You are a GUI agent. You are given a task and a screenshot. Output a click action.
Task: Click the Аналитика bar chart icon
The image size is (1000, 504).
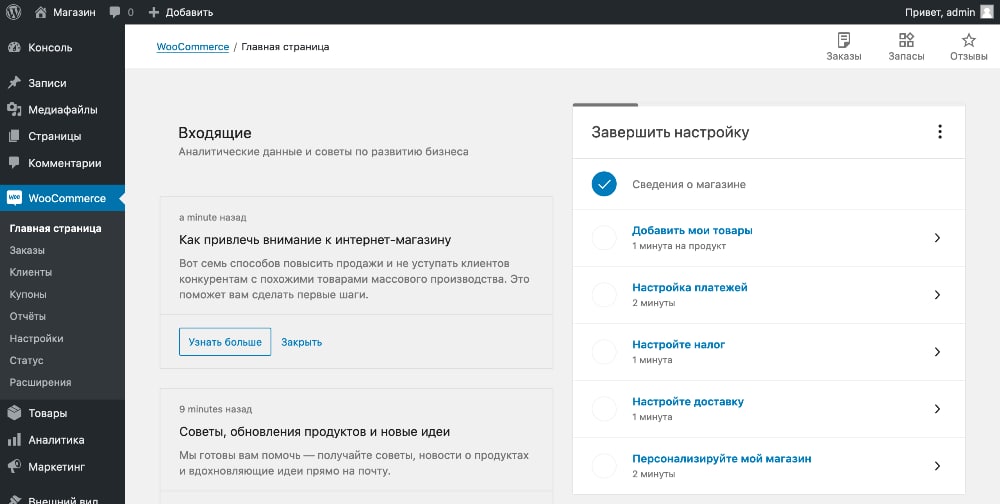[14, 440]
